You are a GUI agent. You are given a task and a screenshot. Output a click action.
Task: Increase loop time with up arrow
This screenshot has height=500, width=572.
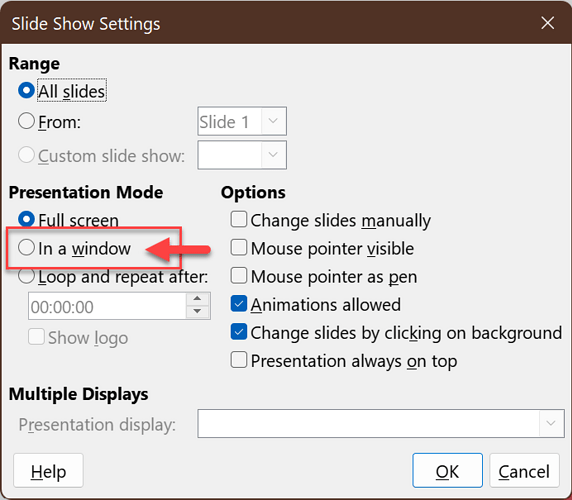pyautogui.click(x=197, y=299)
